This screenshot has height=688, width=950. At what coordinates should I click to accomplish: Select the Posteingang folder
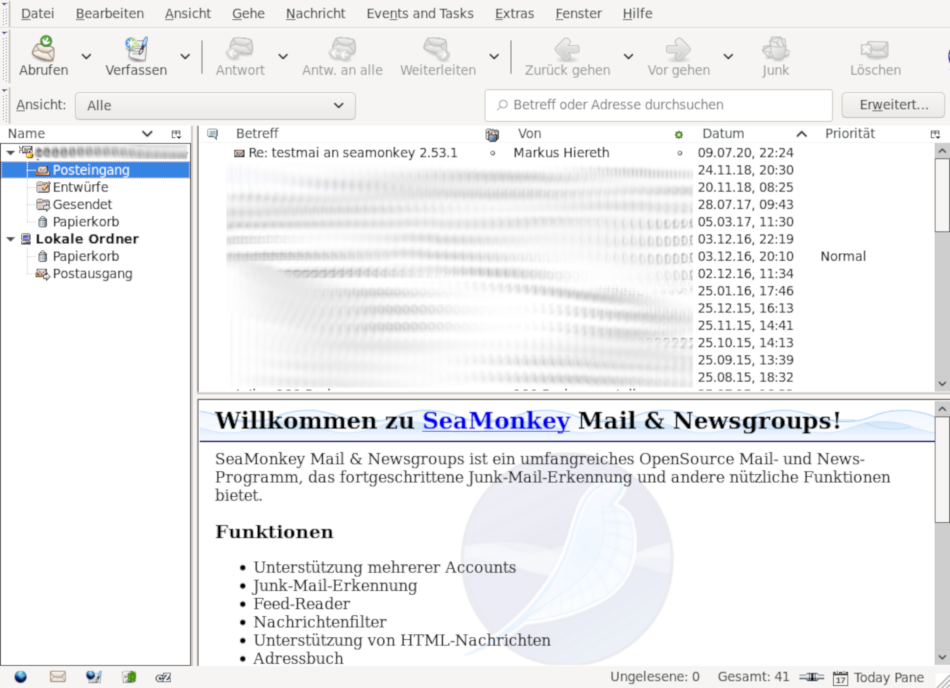[x=91, y=170]
